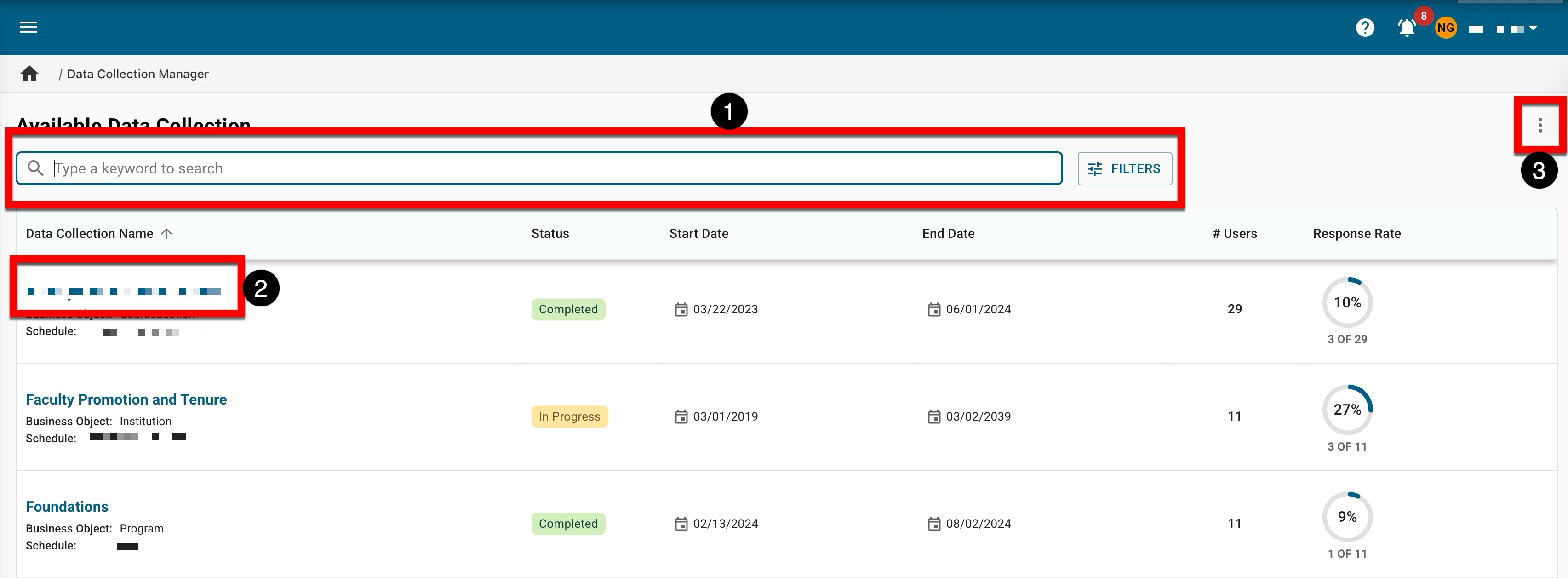Open the hamburger navigation menu
Image resolution: width=1568 pixels, height=578 pixels.
click(29, 27)
